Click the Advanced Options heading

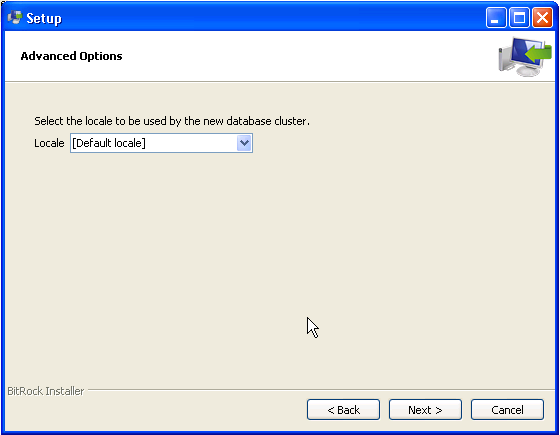71,56
